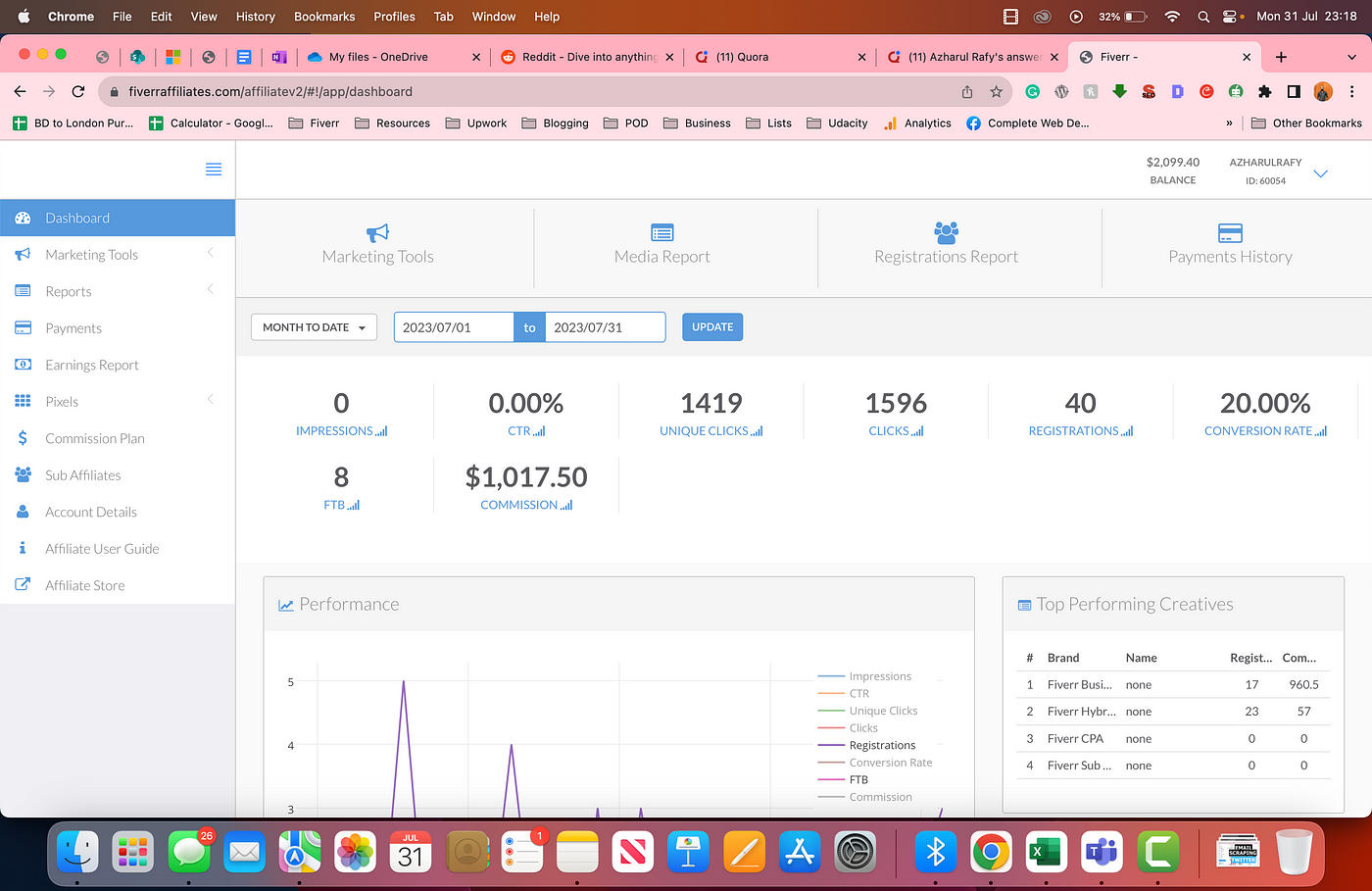Select Dashboard in the sidebar
This screenshot has height=891, width=1372.
[x=118, y=218]
